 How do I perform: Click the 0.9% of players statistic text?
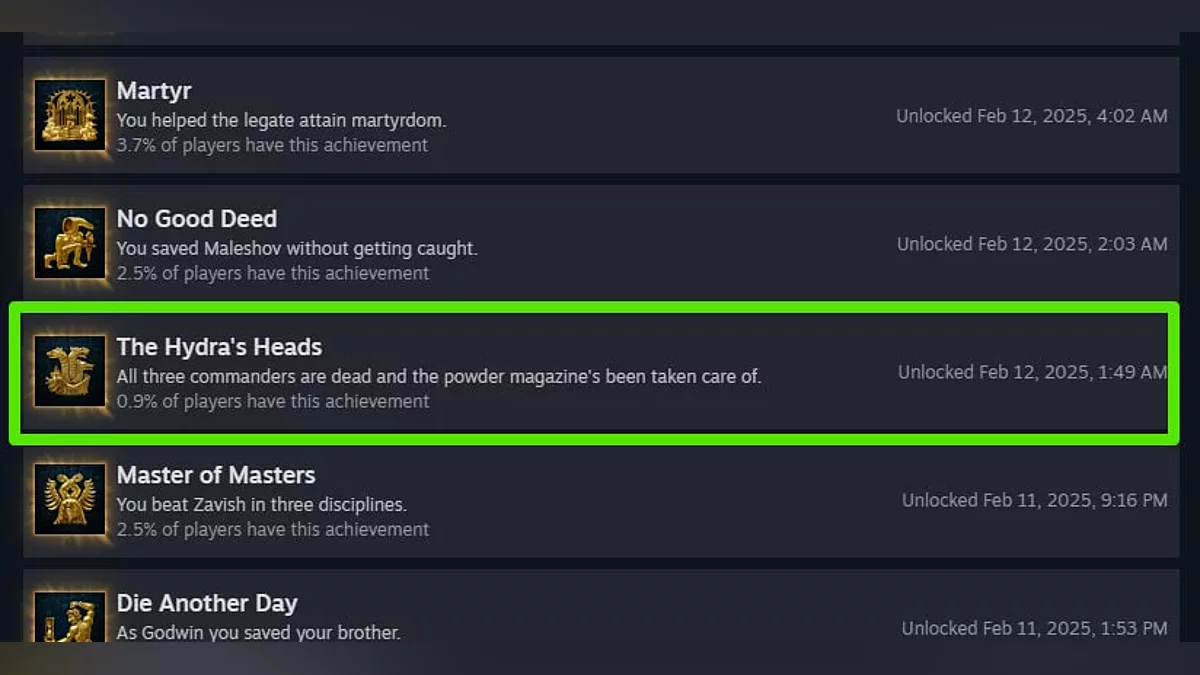coord(273,401)
